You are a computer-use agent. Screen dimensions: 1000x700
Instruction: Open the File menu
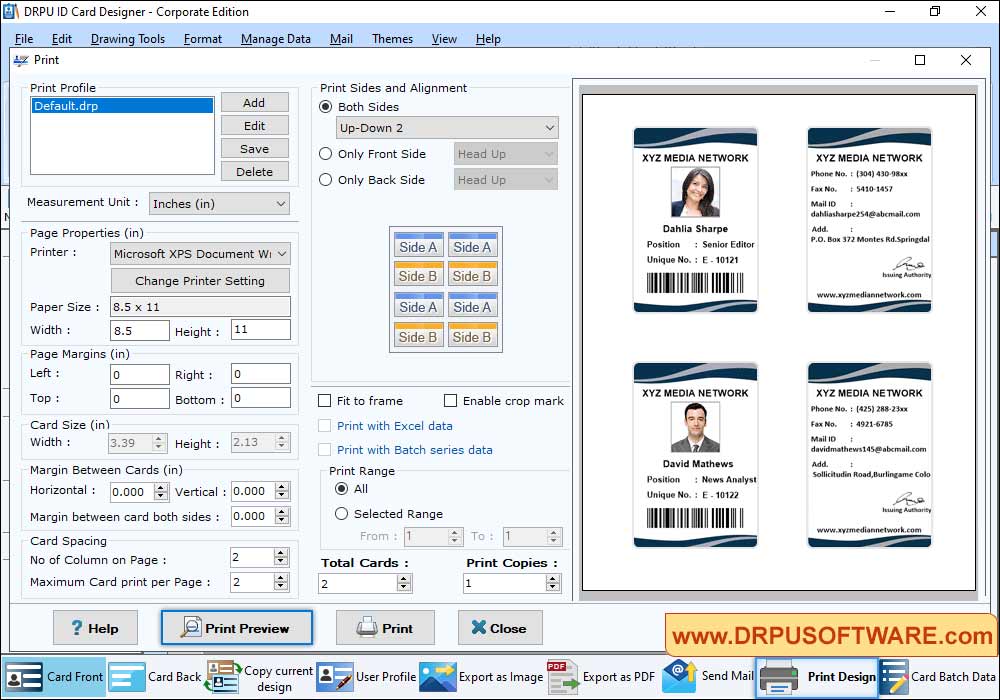[24, 39]
